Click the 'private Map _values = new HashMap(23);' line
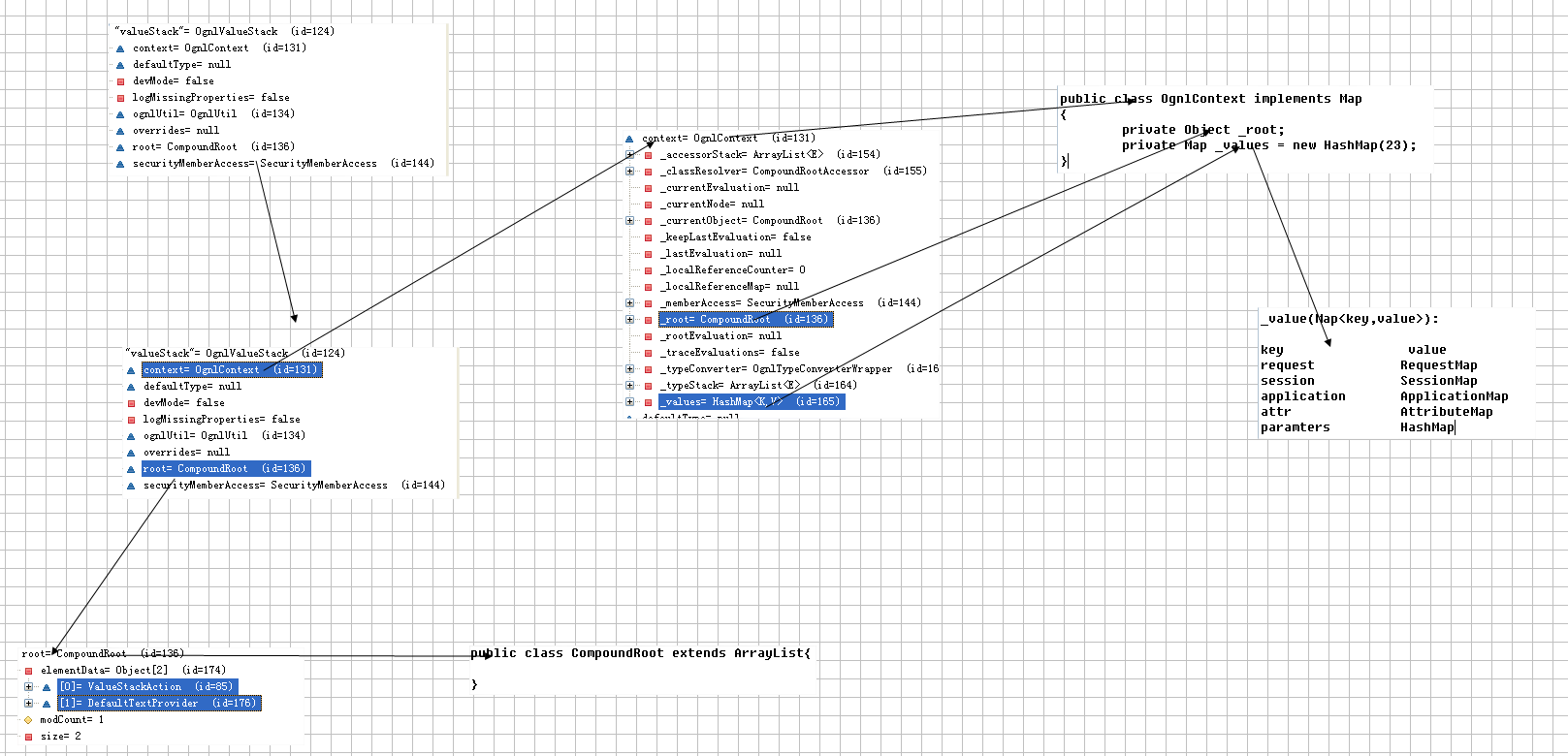This screenshot has width=1568, height=756. click(1268, 145)
